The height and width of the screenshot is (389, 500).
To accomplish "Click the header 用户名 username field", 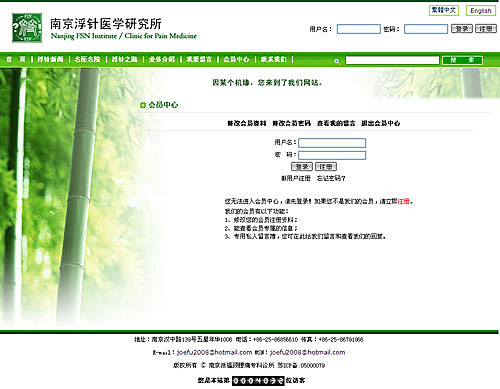I will tap(359, 29).
